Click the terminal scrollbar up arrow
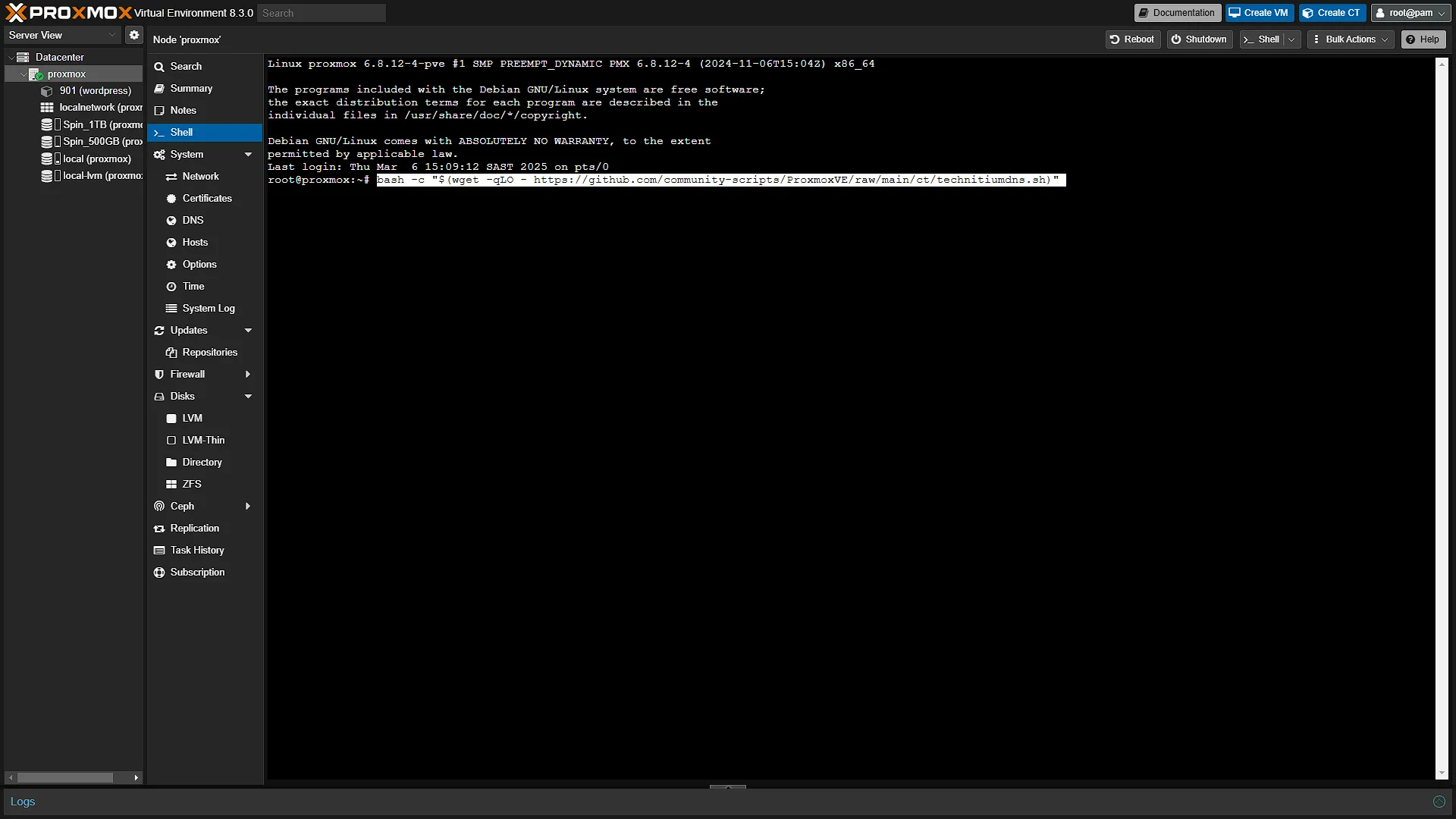 tap(1442, 64)
